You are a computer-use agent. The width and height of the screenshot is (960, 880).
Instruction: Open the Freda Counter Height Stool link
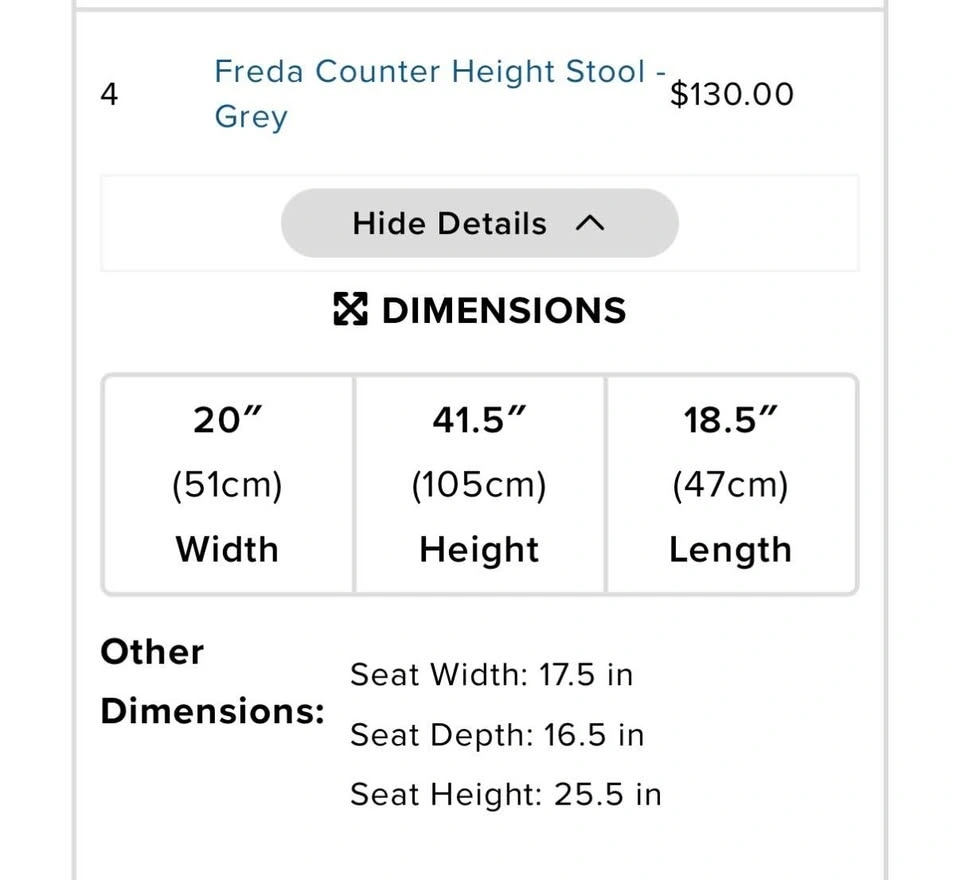click(x=430, y=74)
